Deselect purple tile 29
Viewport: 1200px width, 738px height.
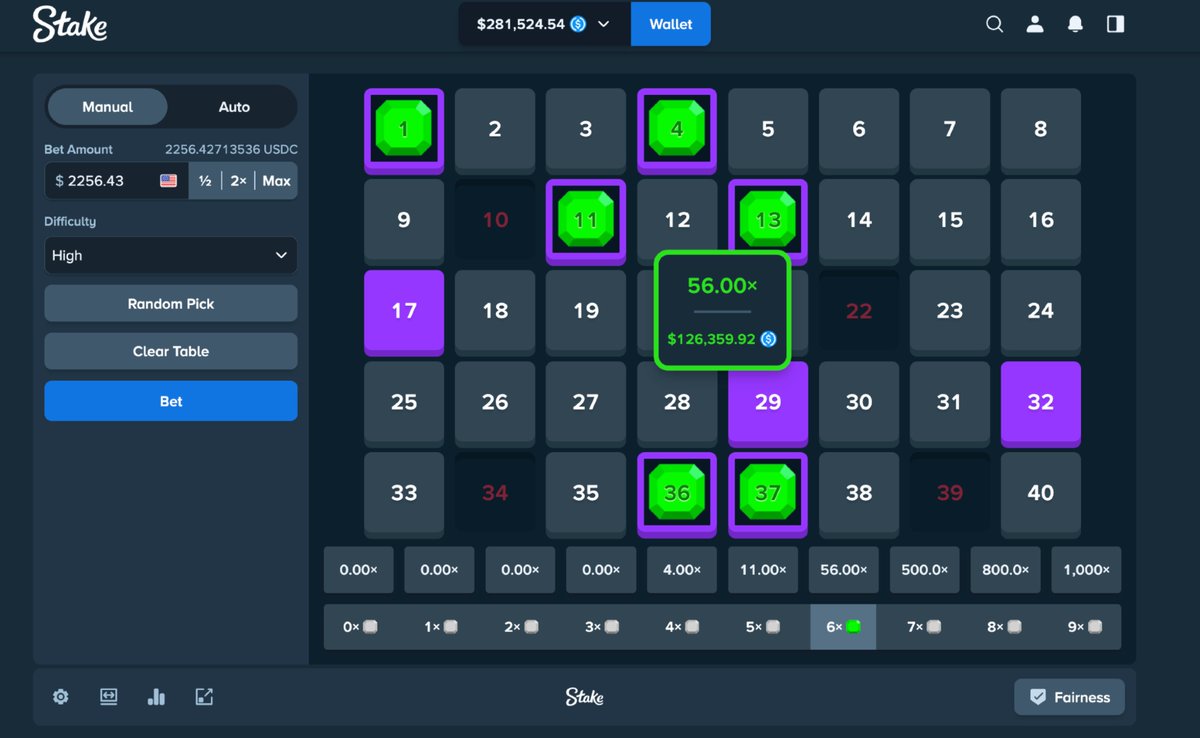click(768, 403)
